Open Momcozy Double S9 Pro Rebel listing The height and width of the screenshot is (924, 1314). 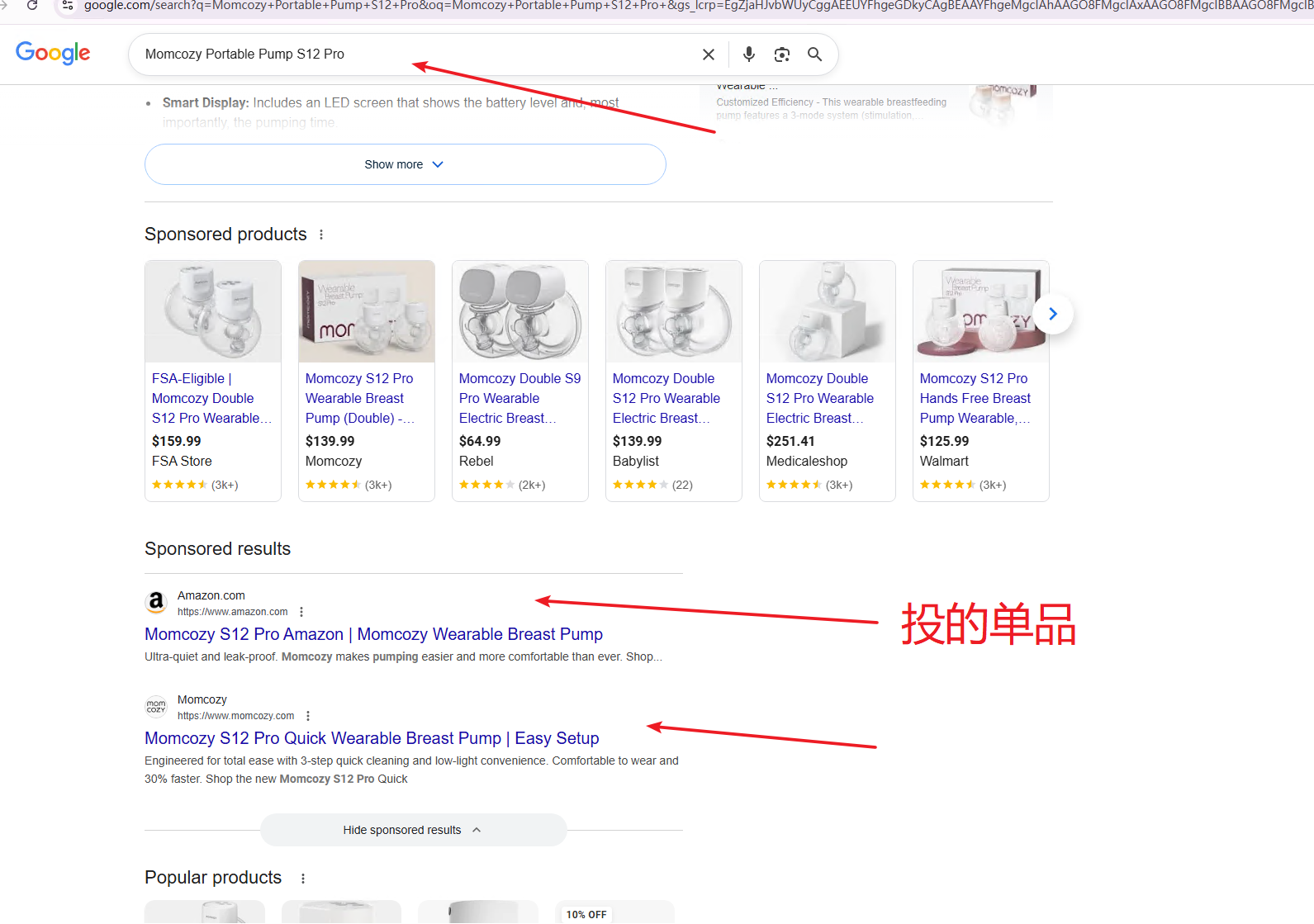(x=519, y=398)
